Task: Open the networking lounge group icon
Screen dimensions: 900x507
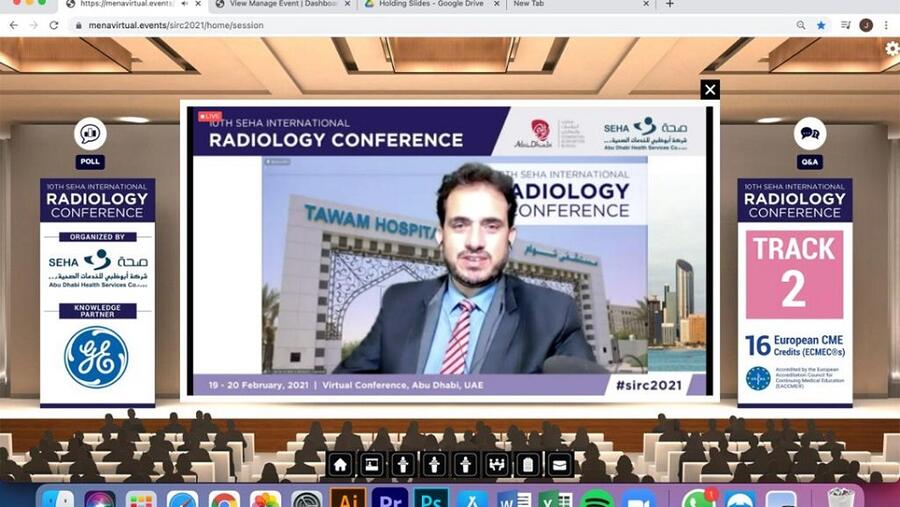Action: [x=496, y=464]
